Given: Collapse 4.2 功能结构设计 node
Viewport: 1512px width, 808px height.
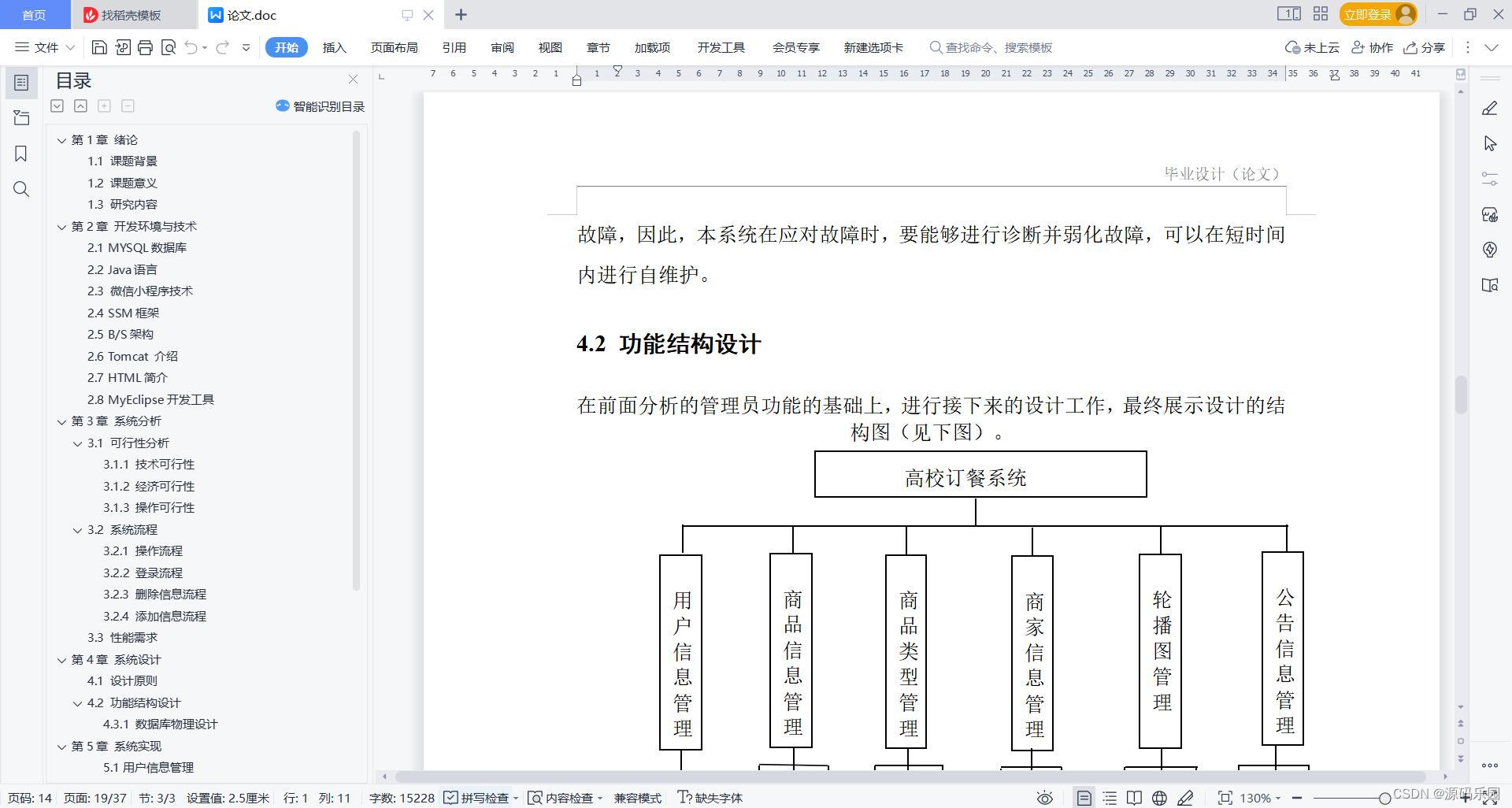Looking at the screenshot, I should pos(77,703).
